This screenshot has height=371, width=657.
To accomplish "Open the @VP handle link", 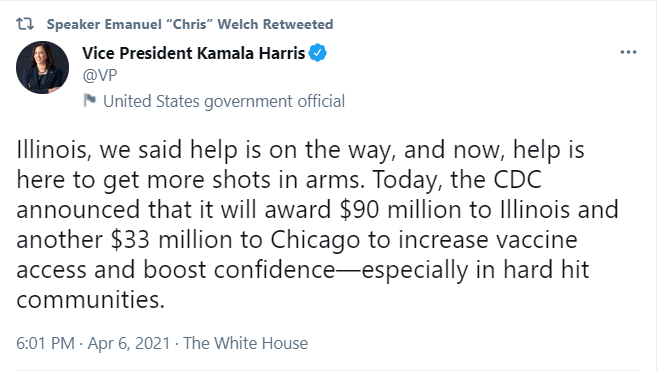I will pos(100,75).
